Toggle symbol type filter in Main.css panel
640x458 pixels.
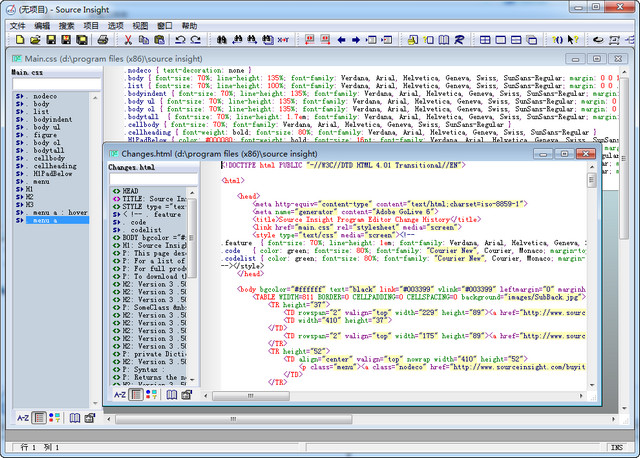click(56, 417)
